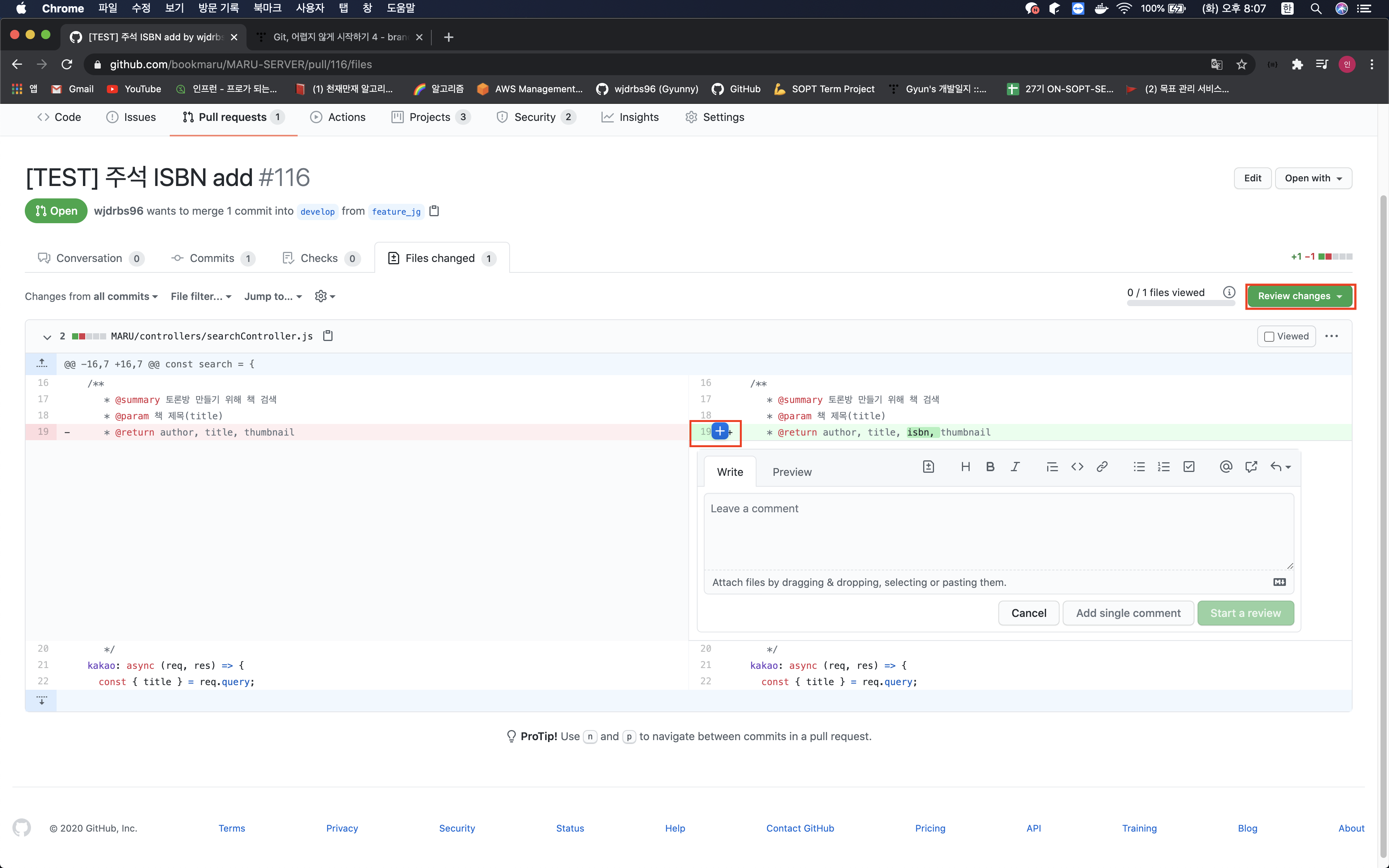Mark the file as Viewed
The image size is (1389, 868).
pos(1286,336)
